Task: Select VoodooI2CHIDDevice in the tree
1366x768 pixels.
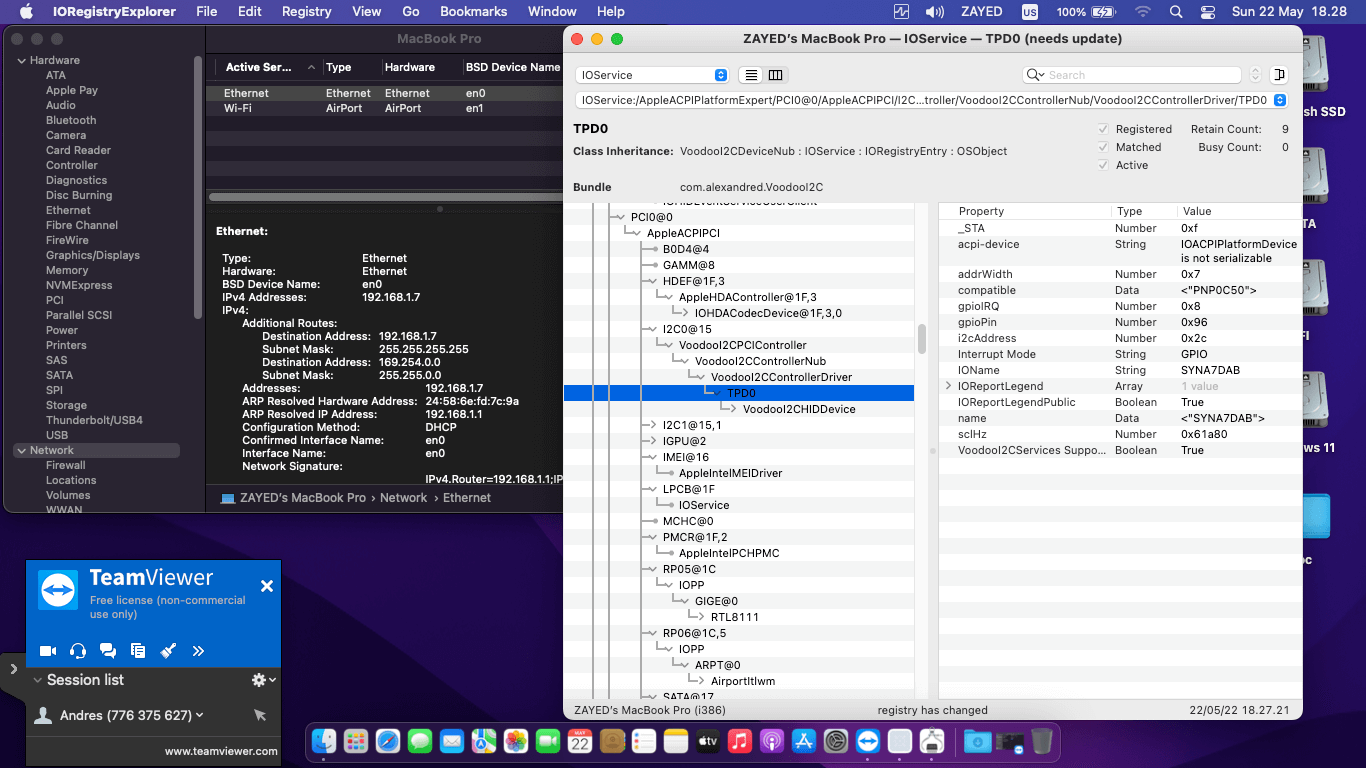Action: (x=799, y=409)
